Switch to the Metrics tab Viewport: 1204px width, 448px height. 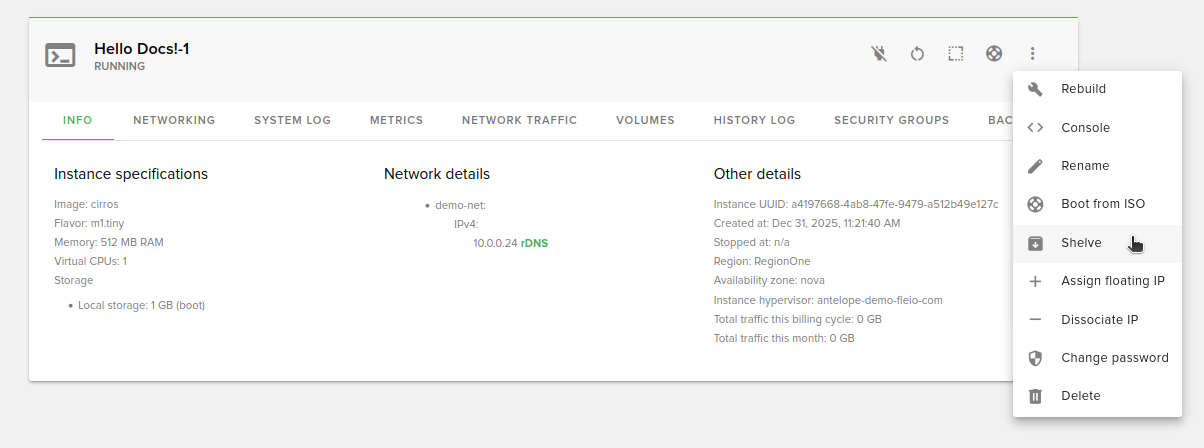pos(396,120)
